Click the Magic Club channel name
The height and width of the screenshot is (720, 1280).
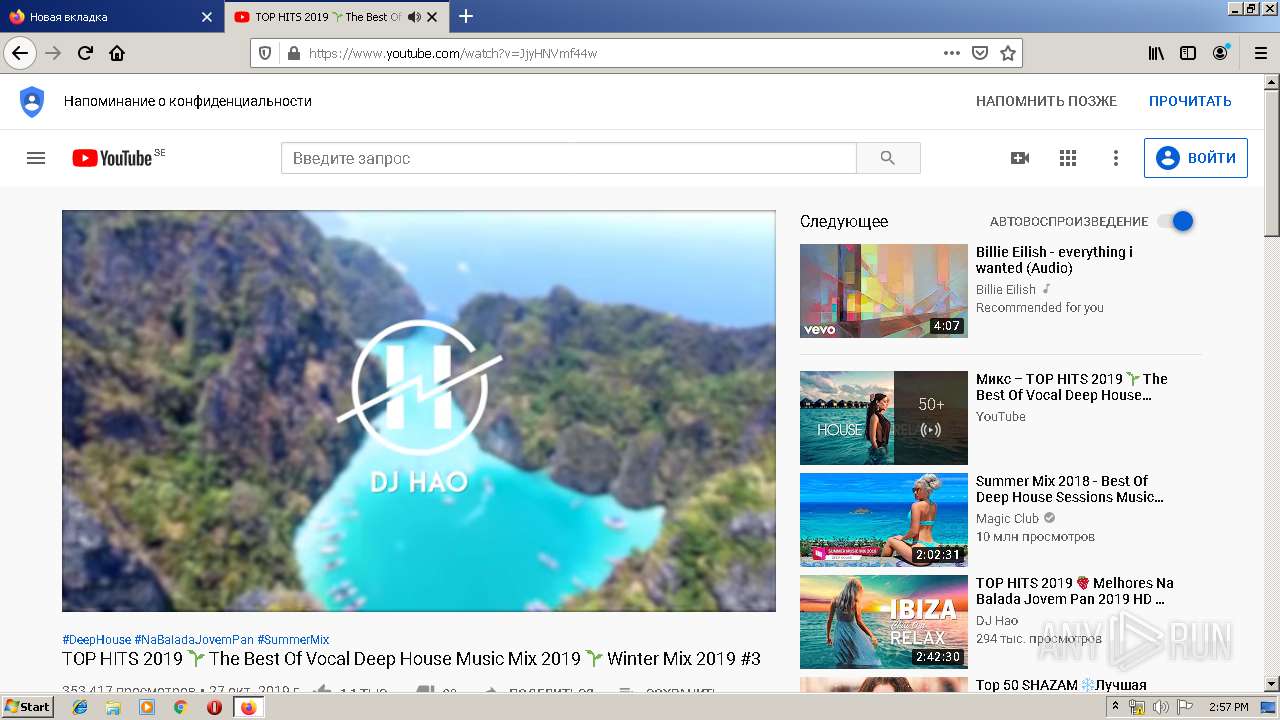tap(1007, 519)
